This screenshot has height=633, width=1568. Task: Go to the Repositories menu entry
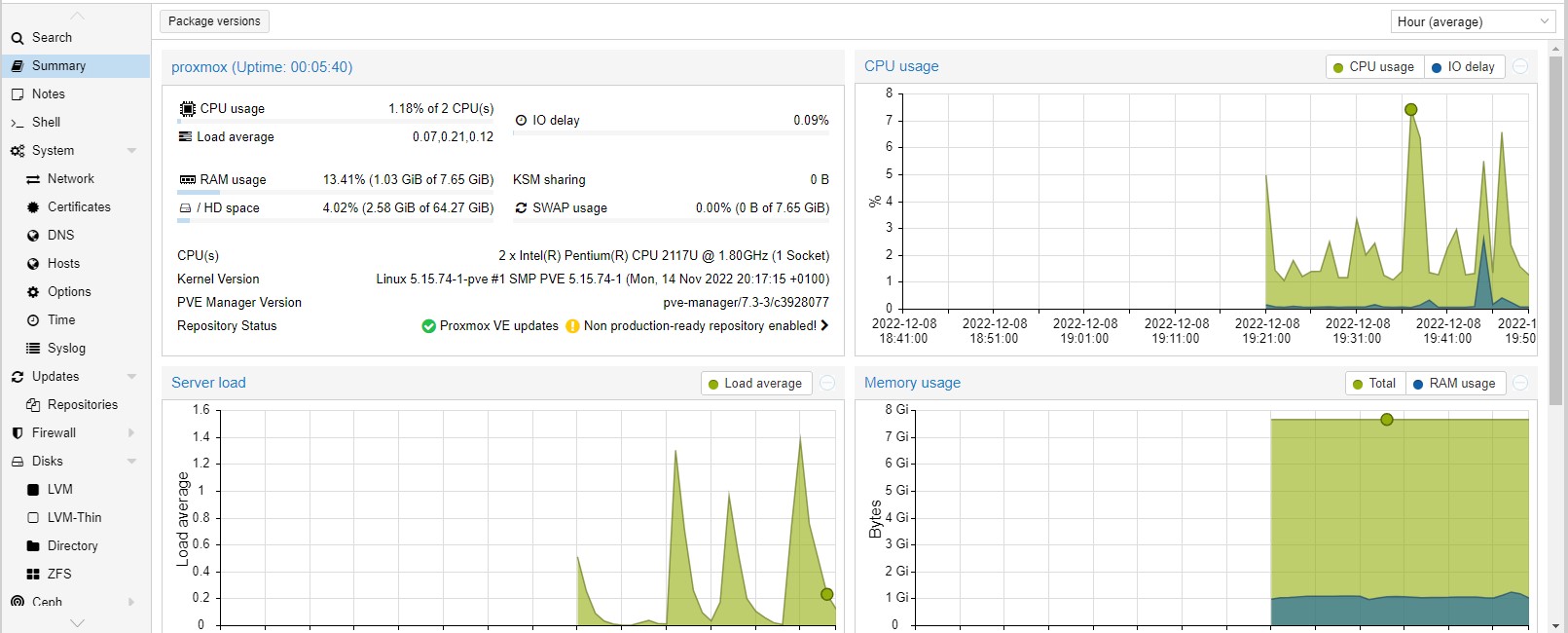tap(76, 405)
